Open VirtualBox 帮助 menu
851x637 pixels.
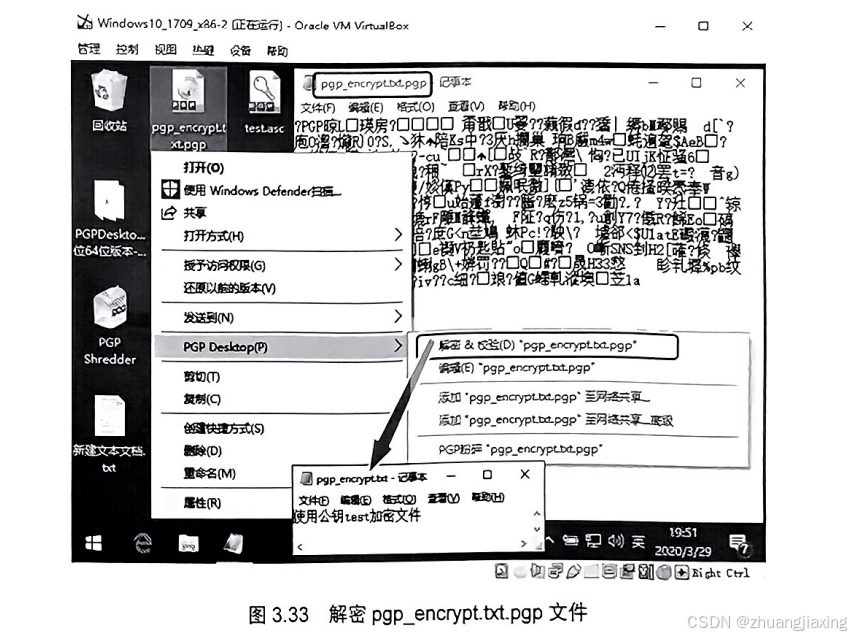277,51
